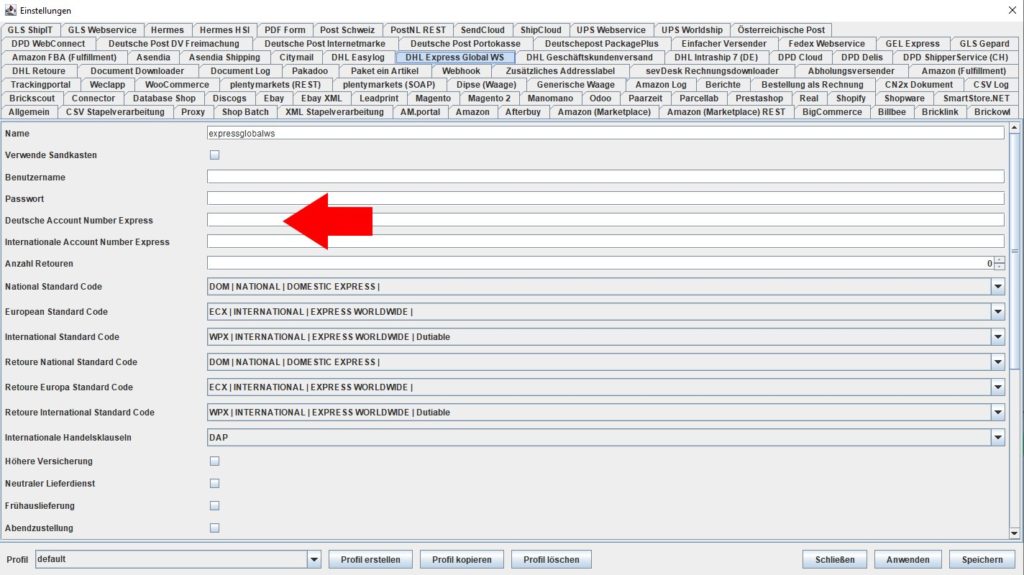Image resolution: width=1024 pixels, height=575 pixels.
Task: Click Profil kopieren button
Action: [x=462, y=559]
